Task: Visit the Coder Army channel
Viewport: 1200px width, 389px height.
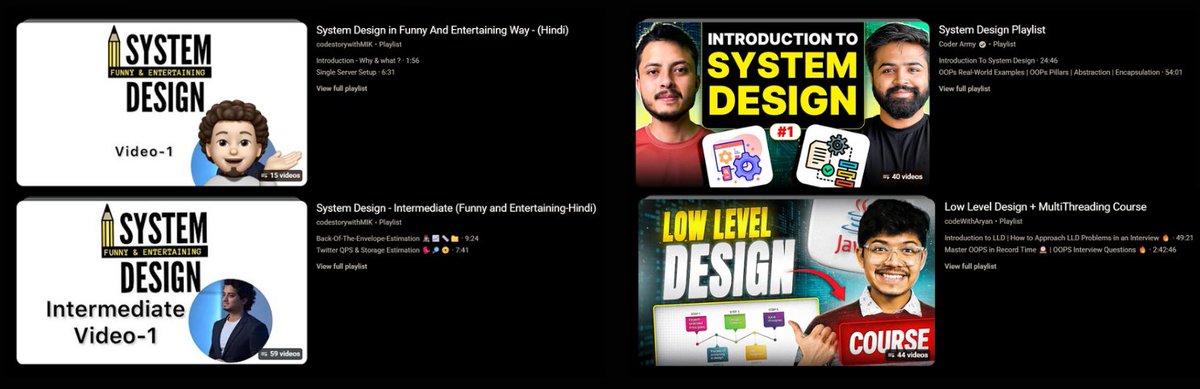Action: (957, 44)
